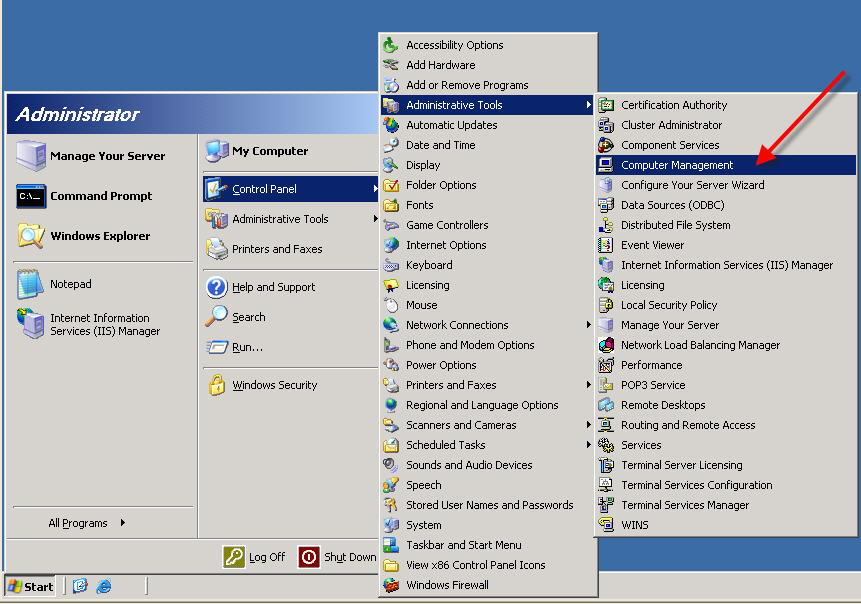
Task: Click the Certification Authority icon
Action: pos(606,105)
